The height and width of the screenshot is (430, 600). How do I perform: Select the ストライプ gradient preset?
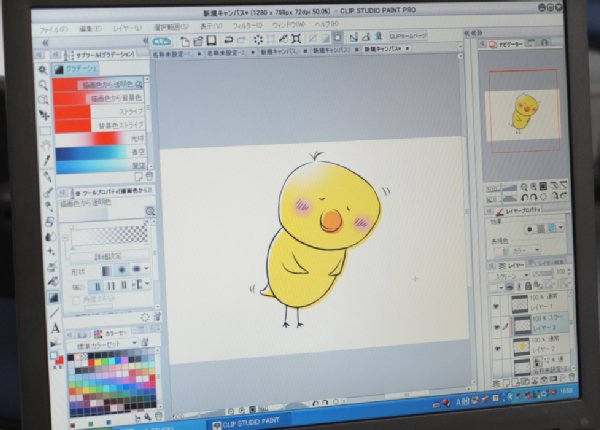pyautogui.click(x=99, y=112)
